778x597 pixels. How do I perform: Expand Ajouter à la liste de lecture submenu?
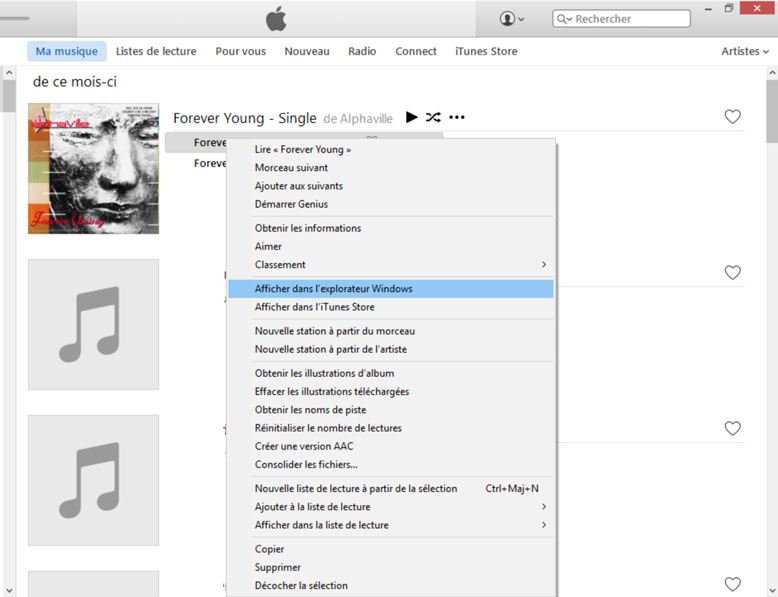[390, 507]
